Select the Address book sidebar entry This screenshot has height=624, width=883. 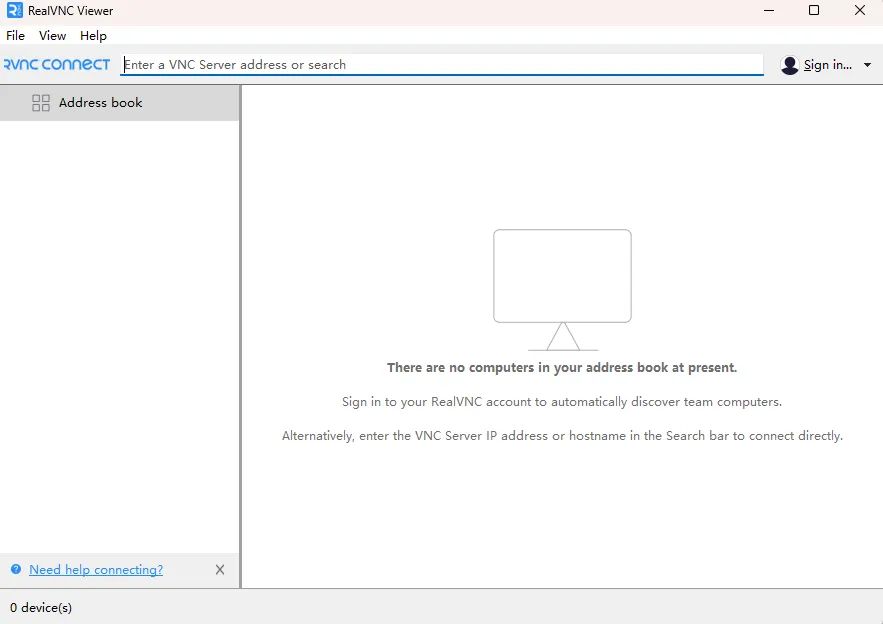point(100,103)
